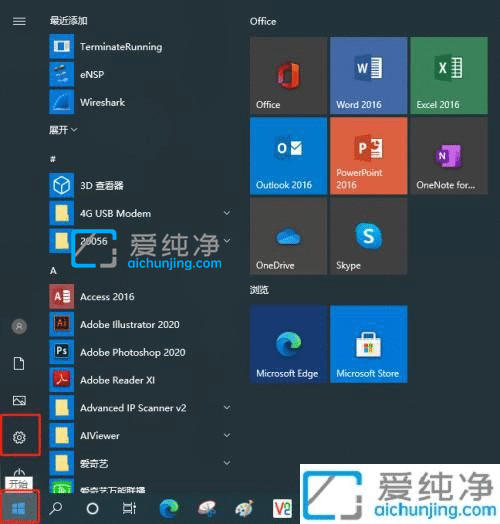Open the paint palette app on taskbar

245,509
